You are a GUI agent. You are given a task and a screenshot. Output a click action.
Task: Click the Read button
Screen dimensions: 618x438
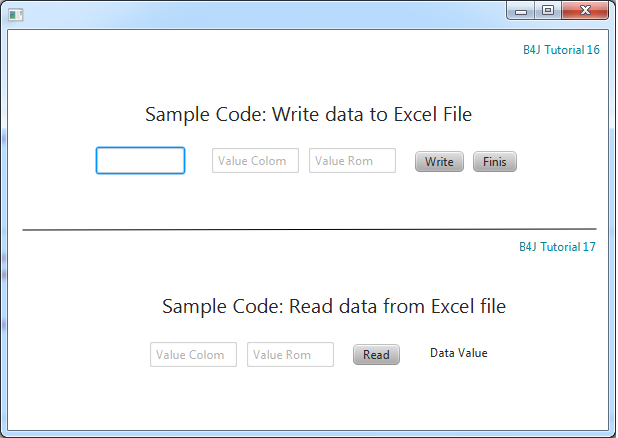376,355
